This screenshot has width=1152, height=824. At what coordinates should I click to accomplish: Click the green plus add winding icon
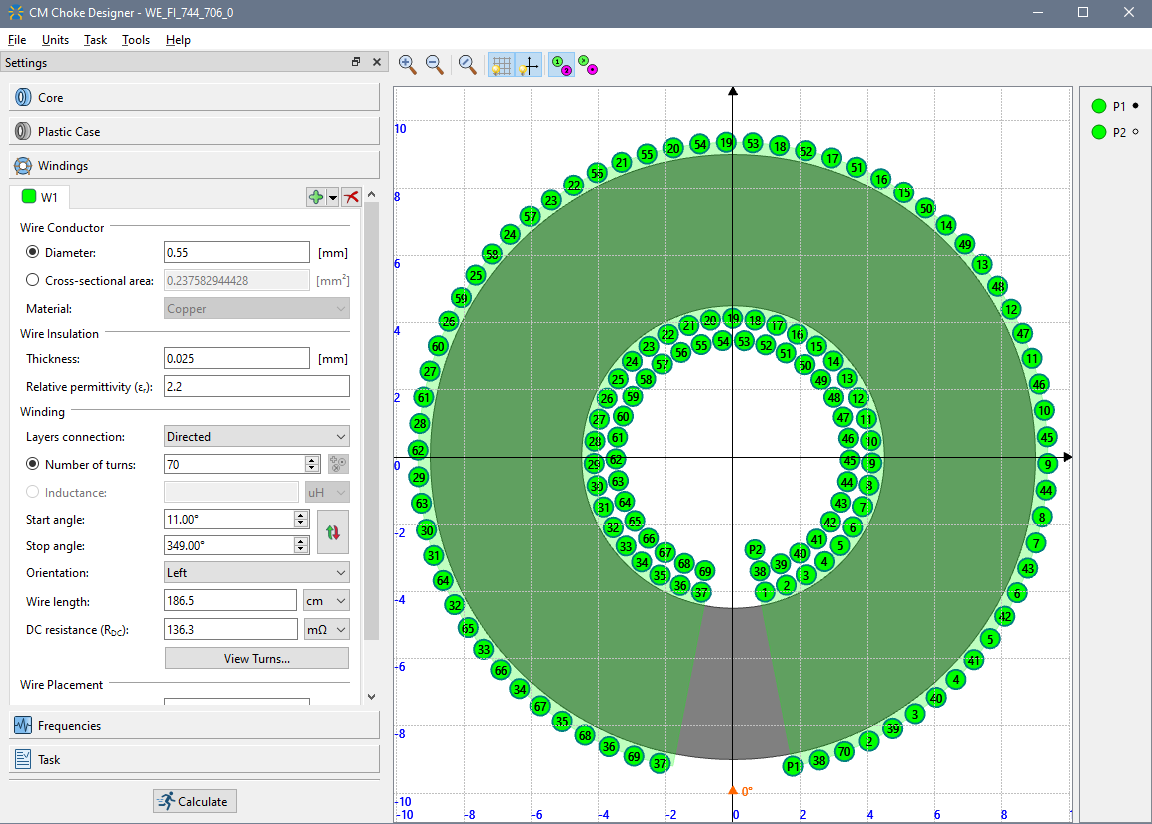tap(316, 198)
